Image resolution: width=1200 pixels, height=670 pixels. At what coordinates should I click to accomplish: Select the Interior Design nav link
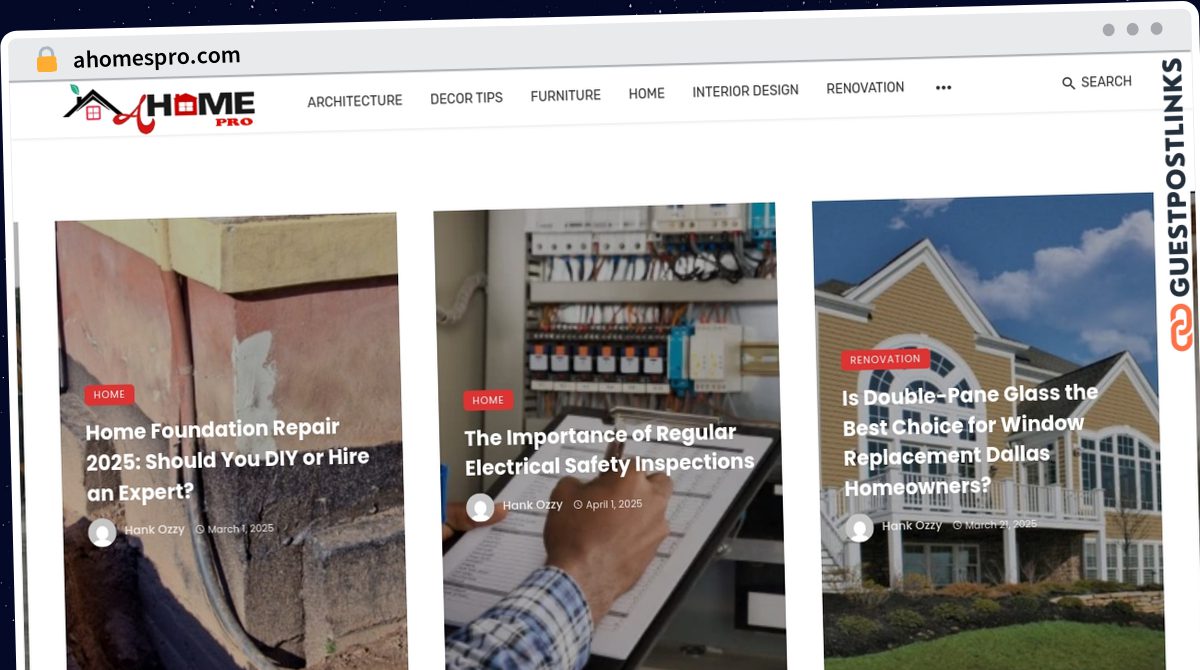(x=745, y=91)
